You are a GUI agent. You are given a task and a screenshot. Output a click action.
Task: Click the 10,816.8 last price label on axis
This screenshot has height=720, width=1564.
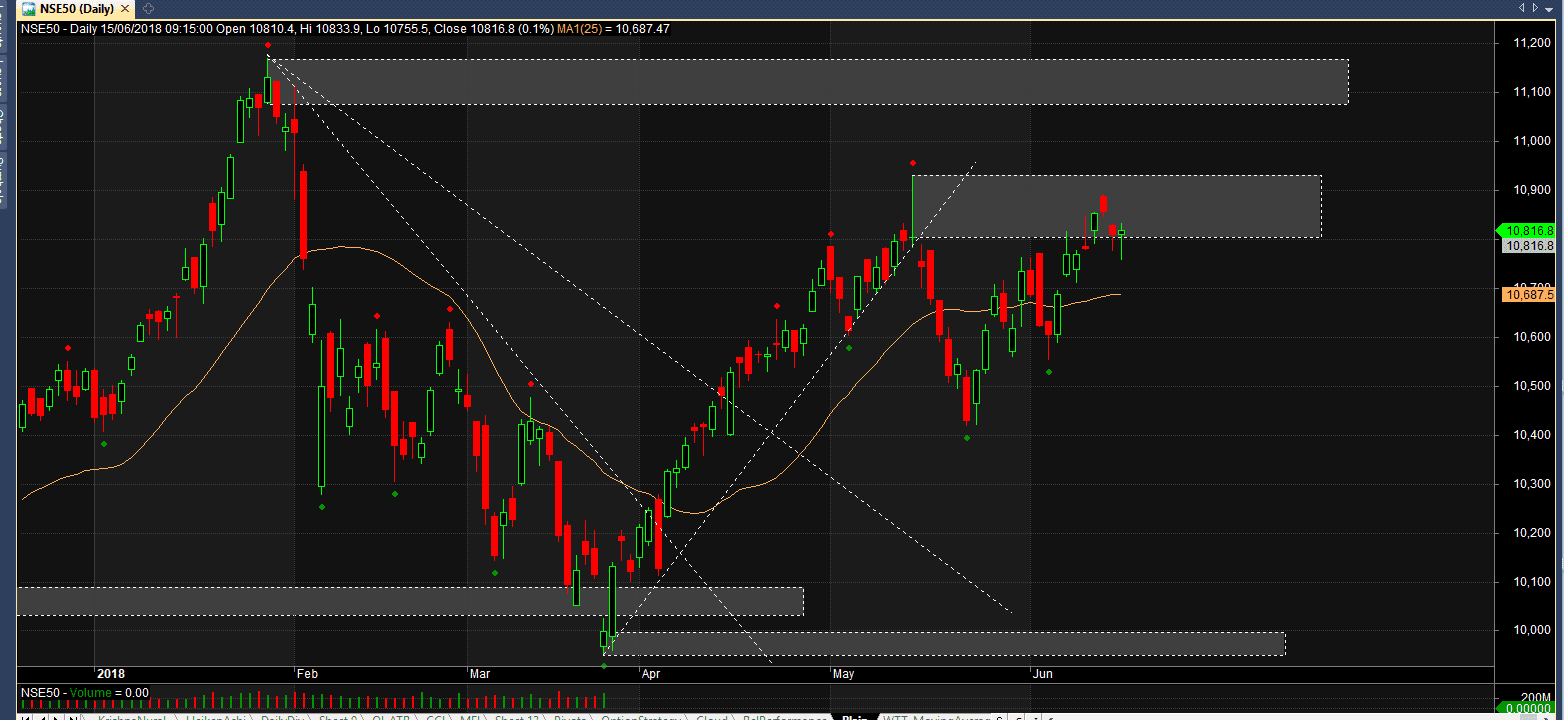coord(1528,231)
